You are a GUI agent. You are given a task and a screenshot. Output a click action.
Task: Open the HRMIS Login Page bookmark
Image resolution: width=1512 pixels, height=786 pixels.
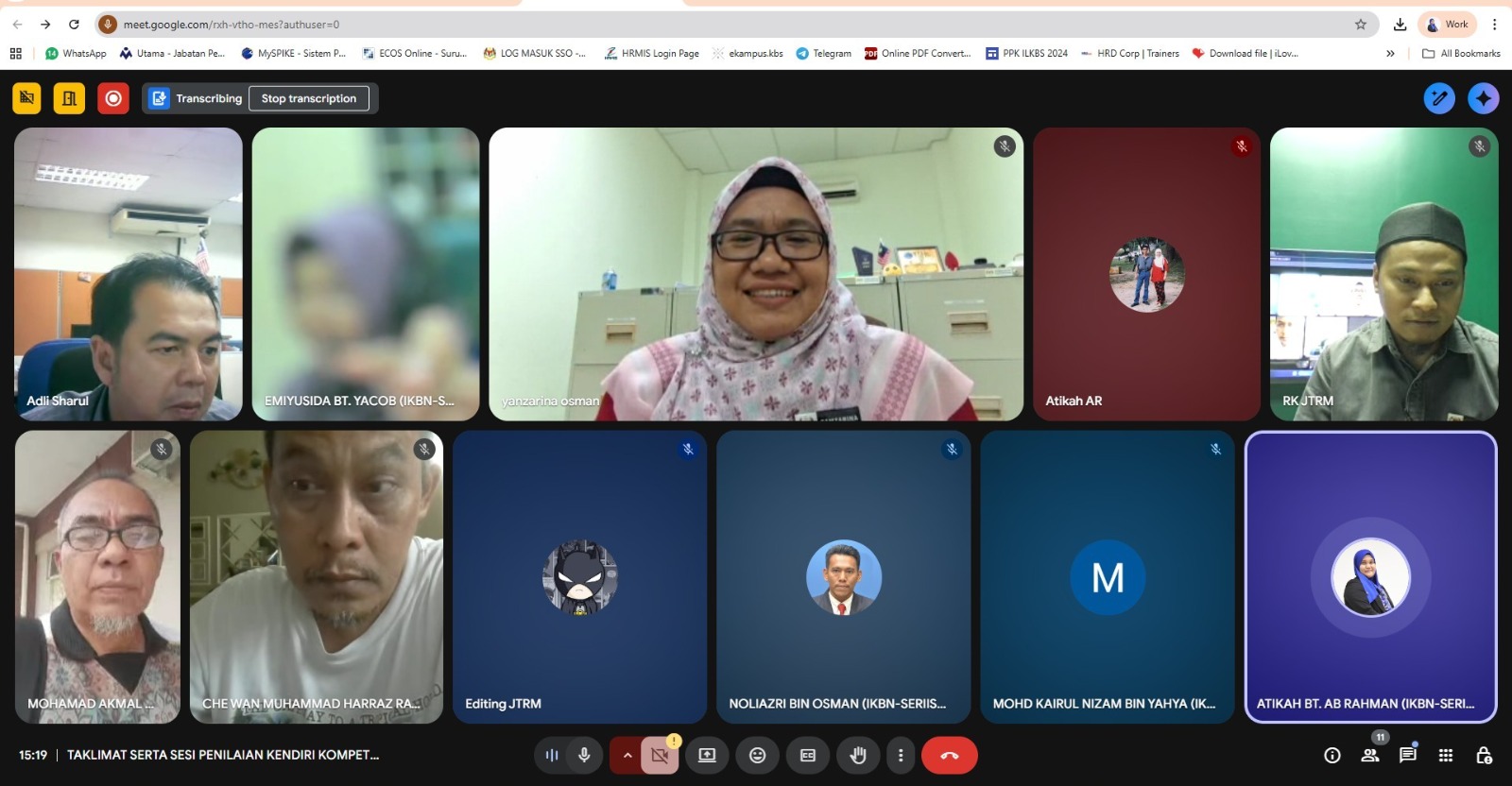652,54
